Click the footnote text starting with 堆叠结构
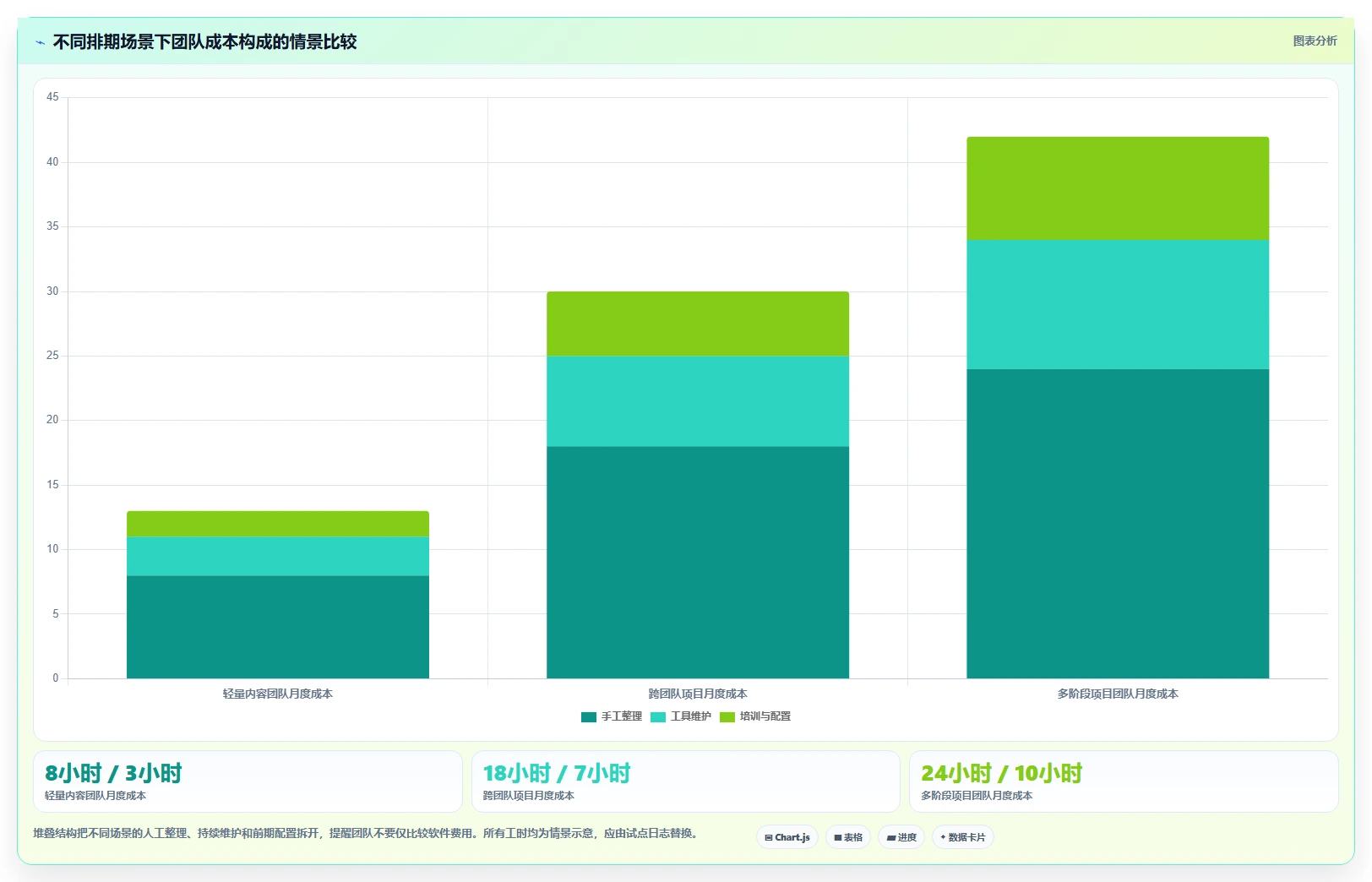The image size is (1372, 882). point(367,834)
